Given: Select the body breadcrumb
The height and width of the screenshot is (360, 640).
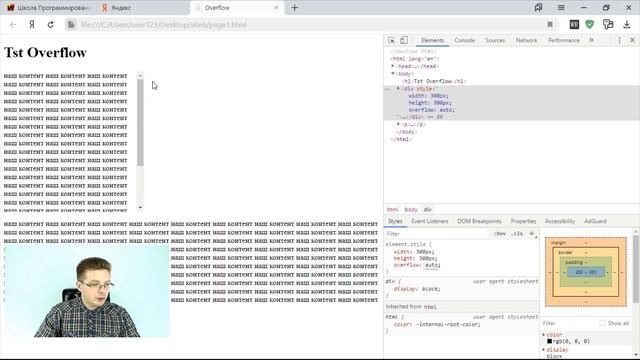Looking at the screenshot, I should point(411,209).
